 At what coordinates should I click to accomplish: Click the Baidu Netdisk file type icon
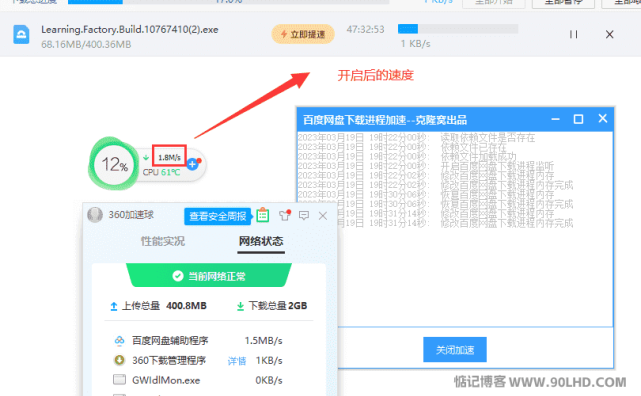coord(21,34)
